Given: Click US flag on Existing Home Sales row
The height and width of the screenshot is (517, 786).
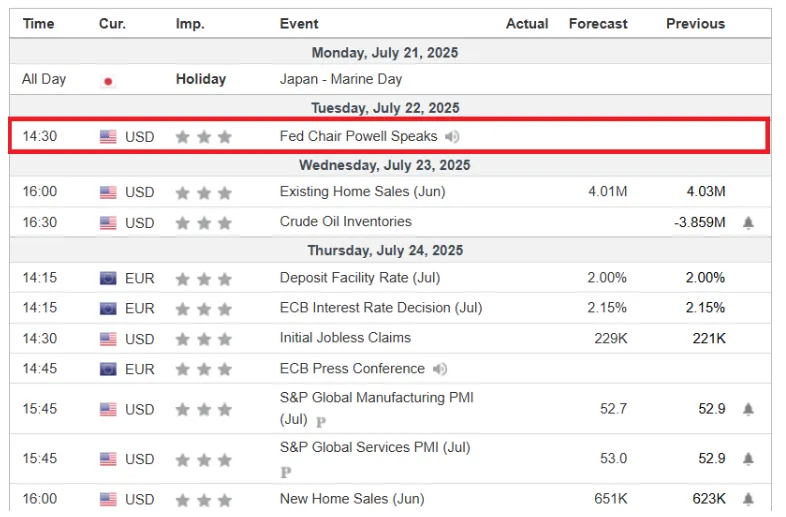Looking at the screenshot, I should click(108, 192).
